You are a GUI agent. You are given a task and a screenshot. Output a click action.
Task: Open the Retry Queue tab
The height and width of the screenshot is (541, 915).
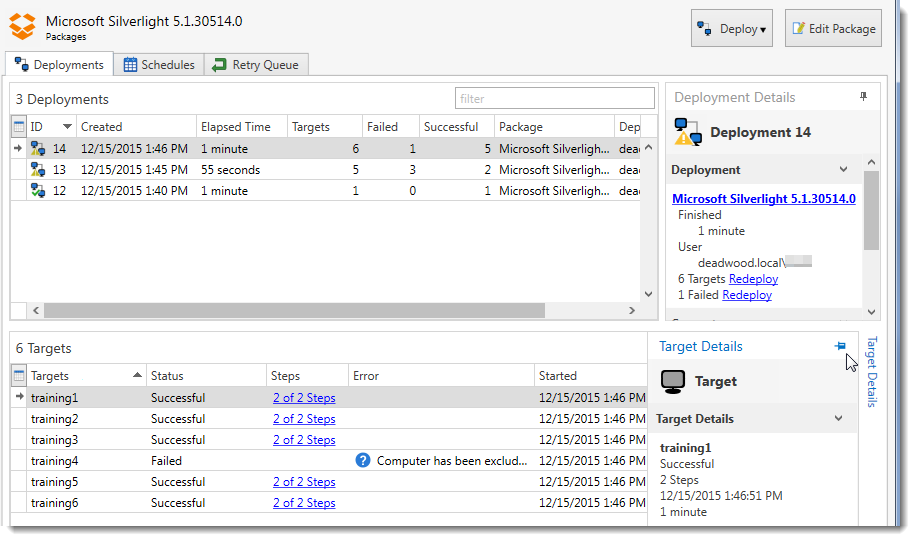[x=255, y=65]
